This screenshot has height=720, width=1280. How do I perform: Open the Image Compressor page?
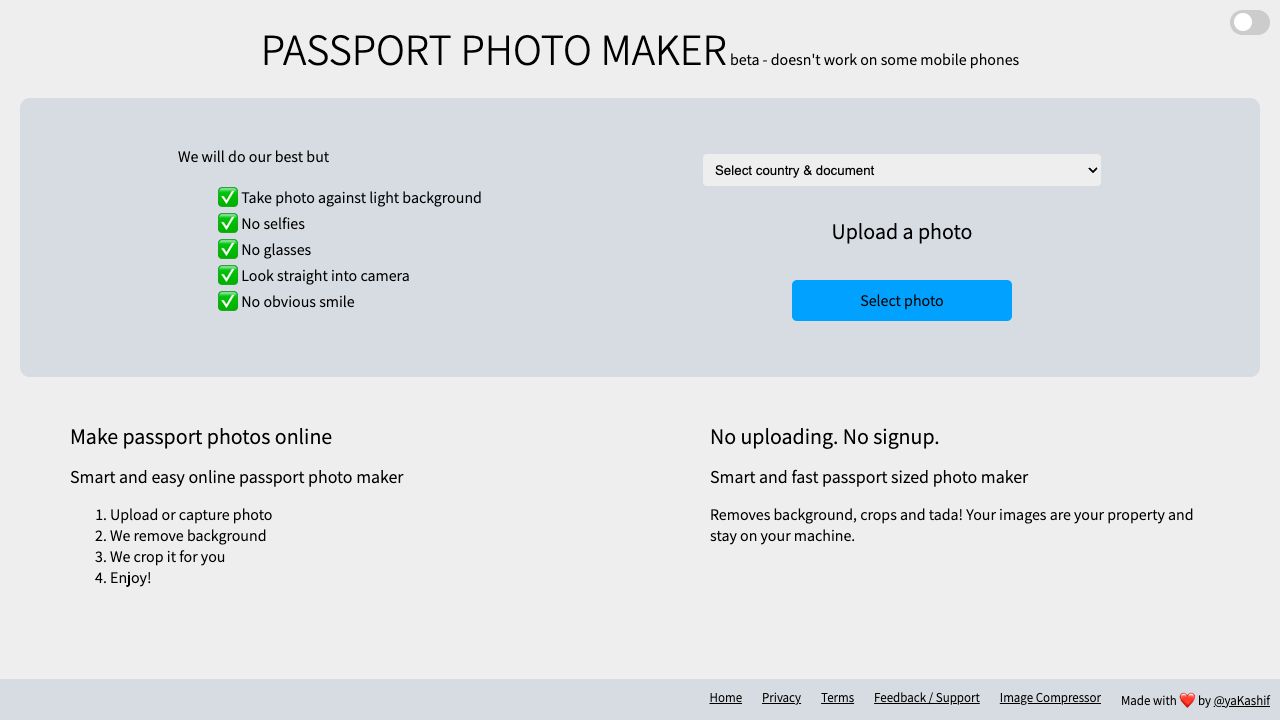pyautogui.click(x=1050, y=697)
